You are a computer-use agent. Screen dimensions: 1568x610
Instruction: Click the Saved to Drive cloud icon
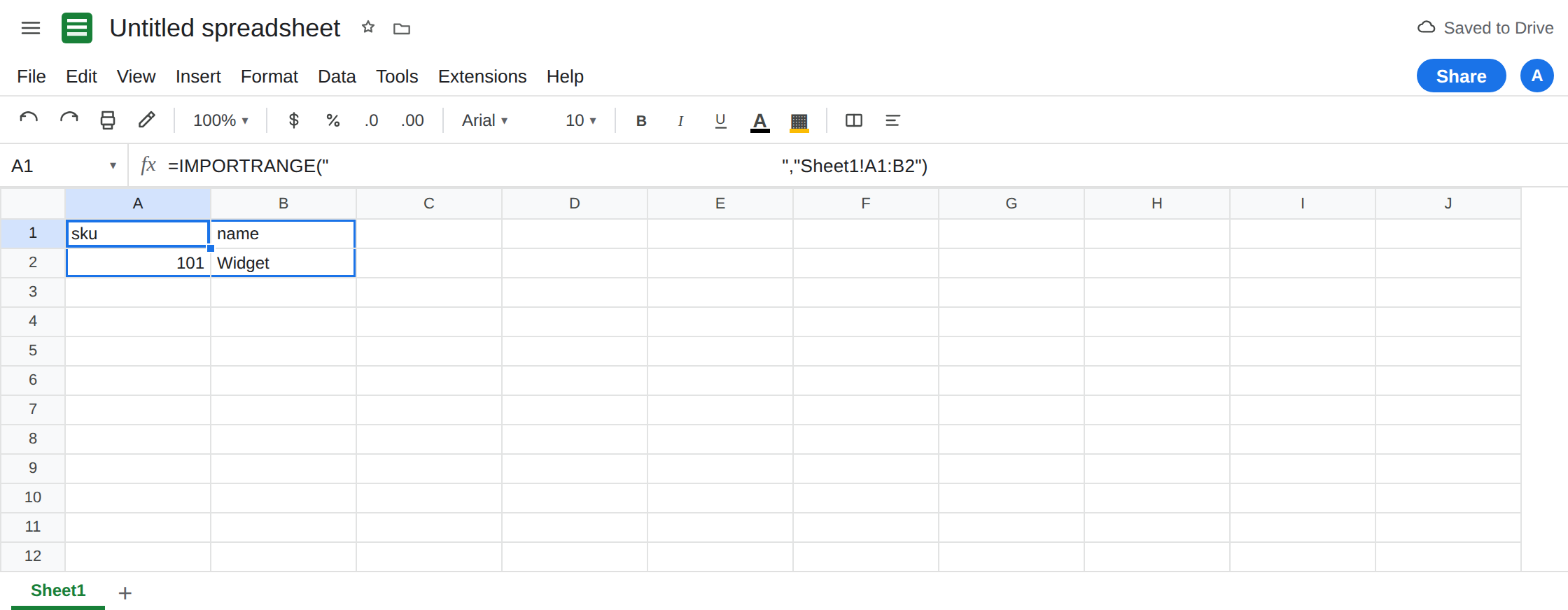tap(1427, 27)
